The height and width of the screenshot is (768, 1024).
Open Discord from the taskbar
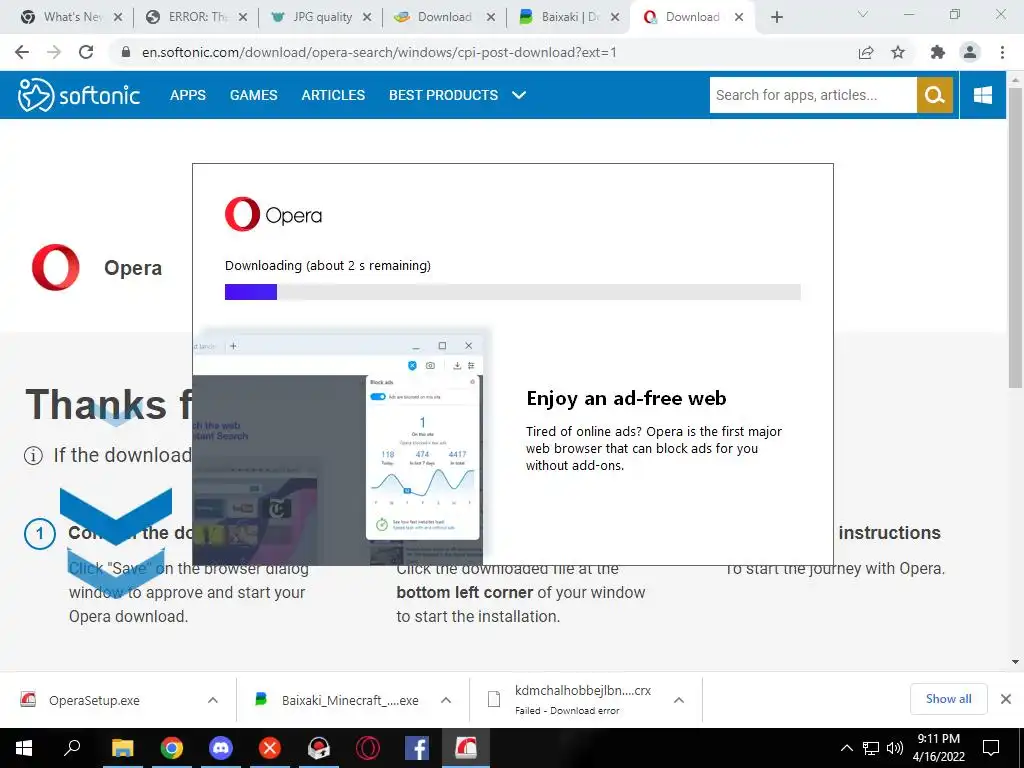point(221,748)
